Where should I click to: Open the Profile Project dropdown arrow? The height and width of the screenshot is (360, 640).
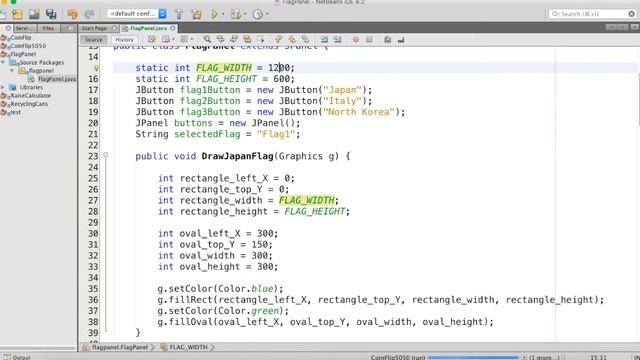[267, 14]
